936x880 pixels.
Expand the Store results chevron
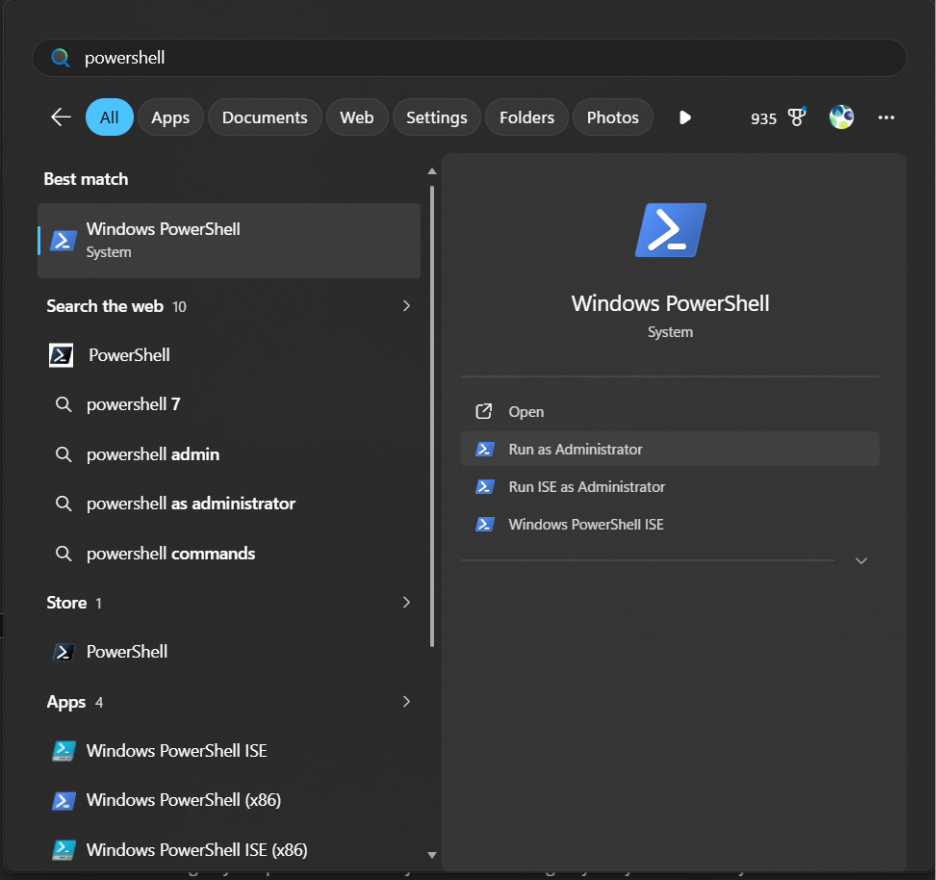[x=407, y=602]
